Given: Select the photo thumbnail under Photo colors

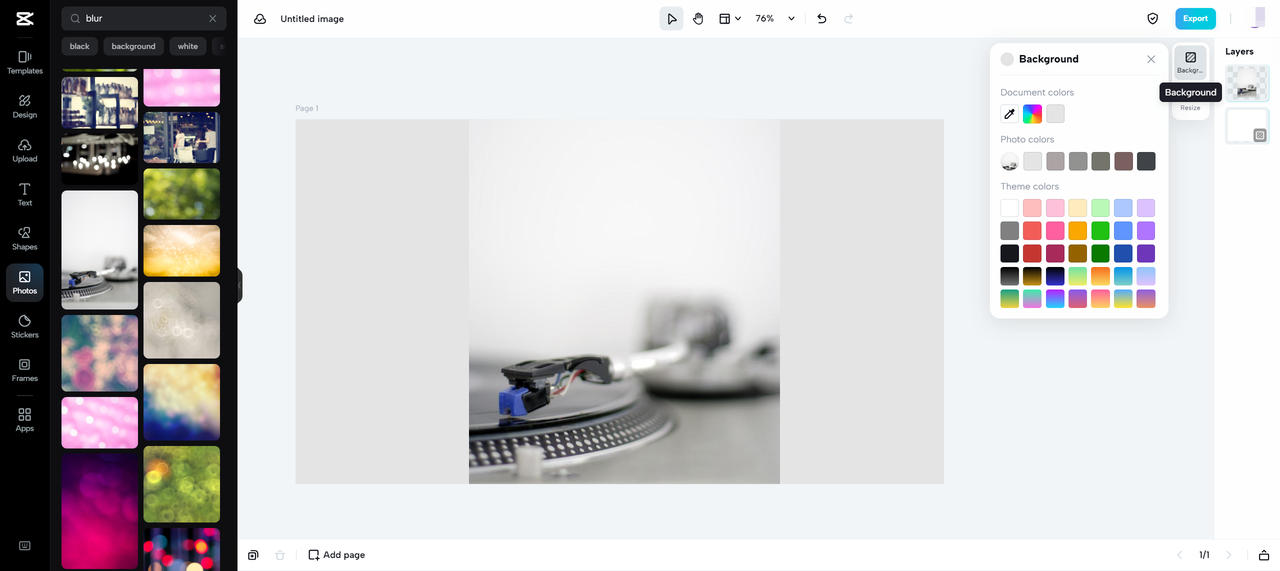Looking at the screenshot, I should click(x=1010, y=161).
